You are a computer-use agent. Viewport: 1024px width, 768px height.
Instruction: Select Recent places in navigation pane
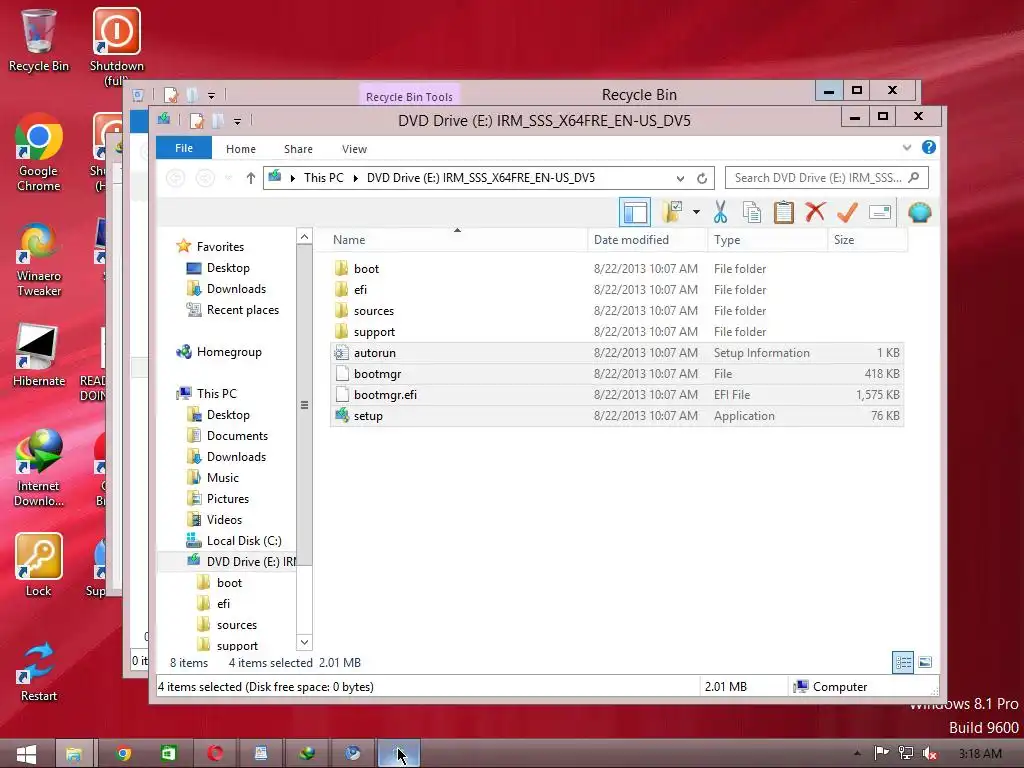tap(242, 310)
